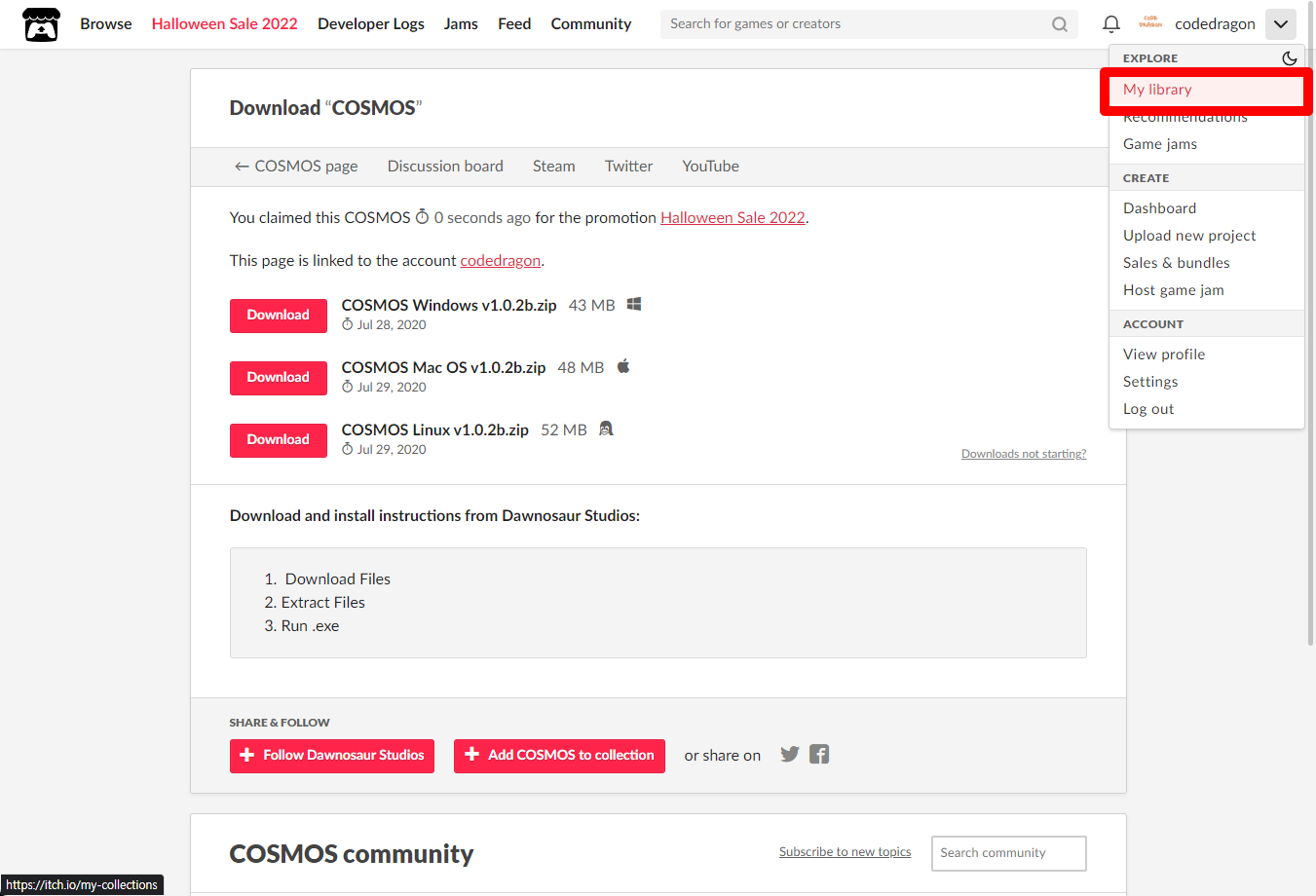Screen dimensions: 1316x896
Task: Go to Jams in navigation
Action: 461,24
